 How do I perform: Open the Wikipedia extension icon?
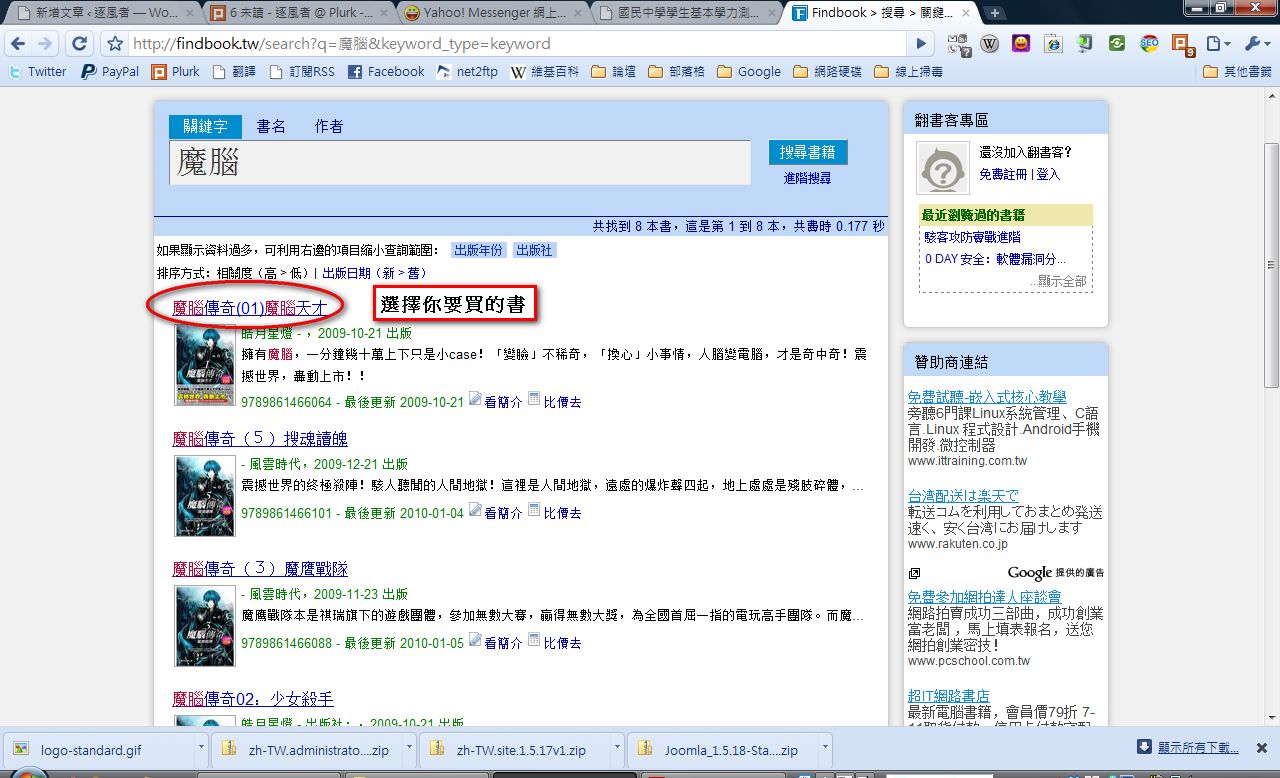point(990,44)
